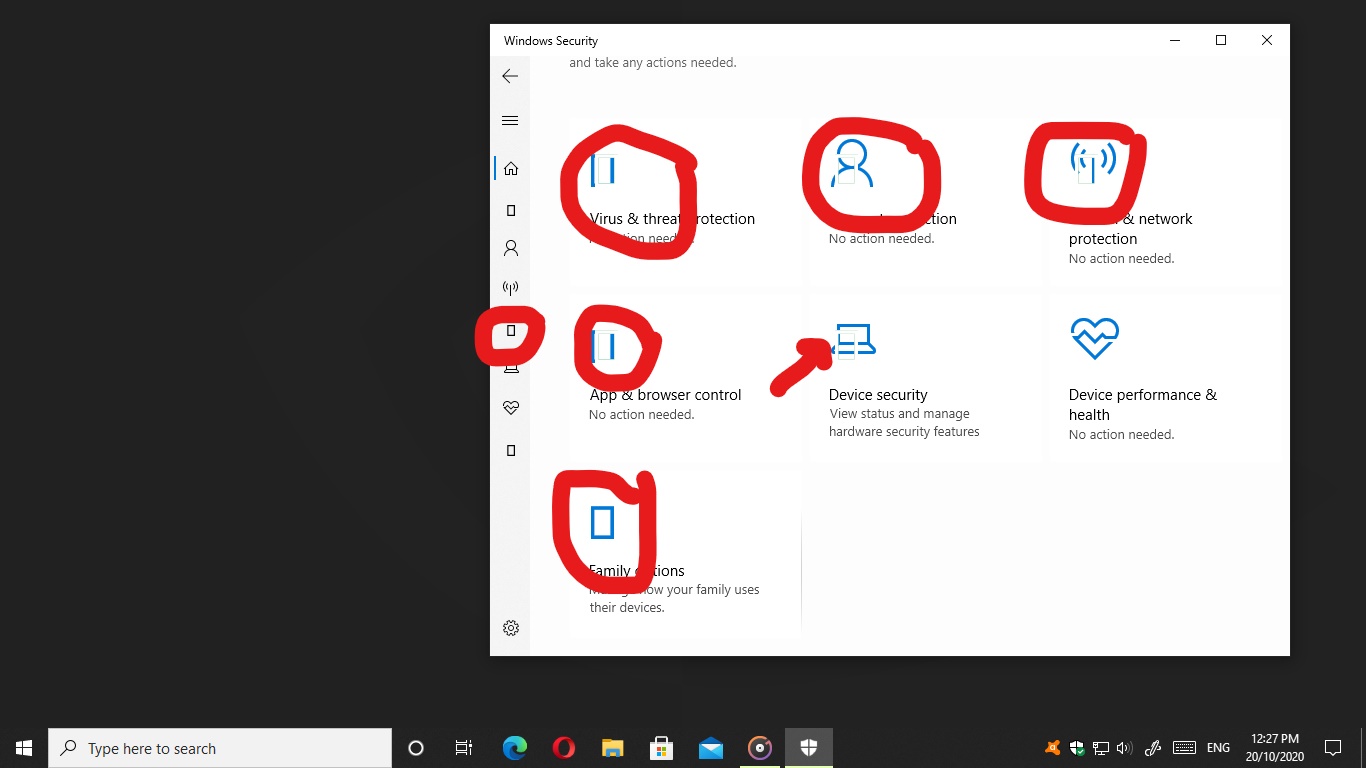Image resolution: width=1366 pixels, height=768 pixels.
Task: Open the Account protection sidebar icon
Action: 511,248
